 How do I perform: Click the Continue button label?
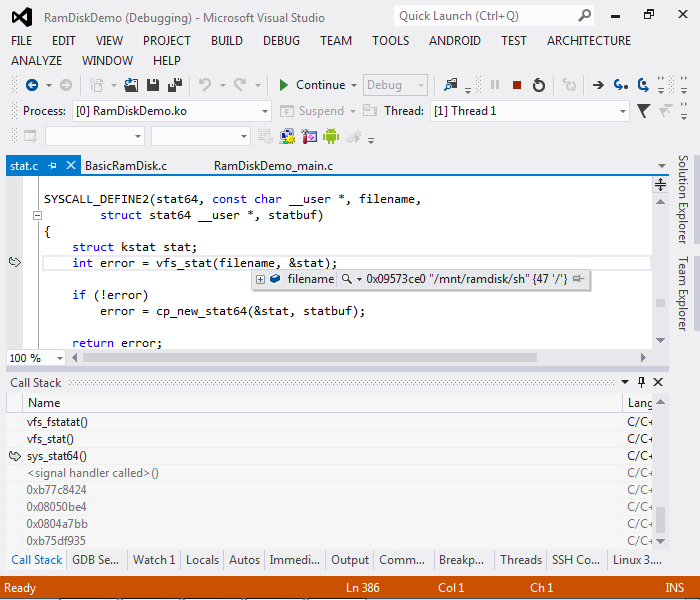click(x=321, y=85)
